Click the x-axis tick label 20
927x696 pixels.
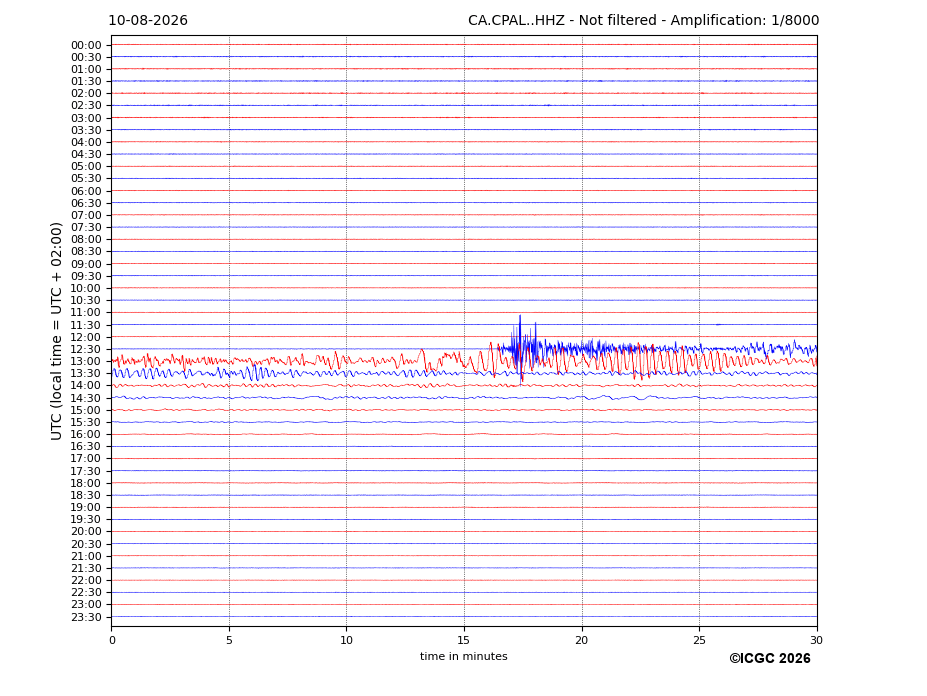point(582,640)
